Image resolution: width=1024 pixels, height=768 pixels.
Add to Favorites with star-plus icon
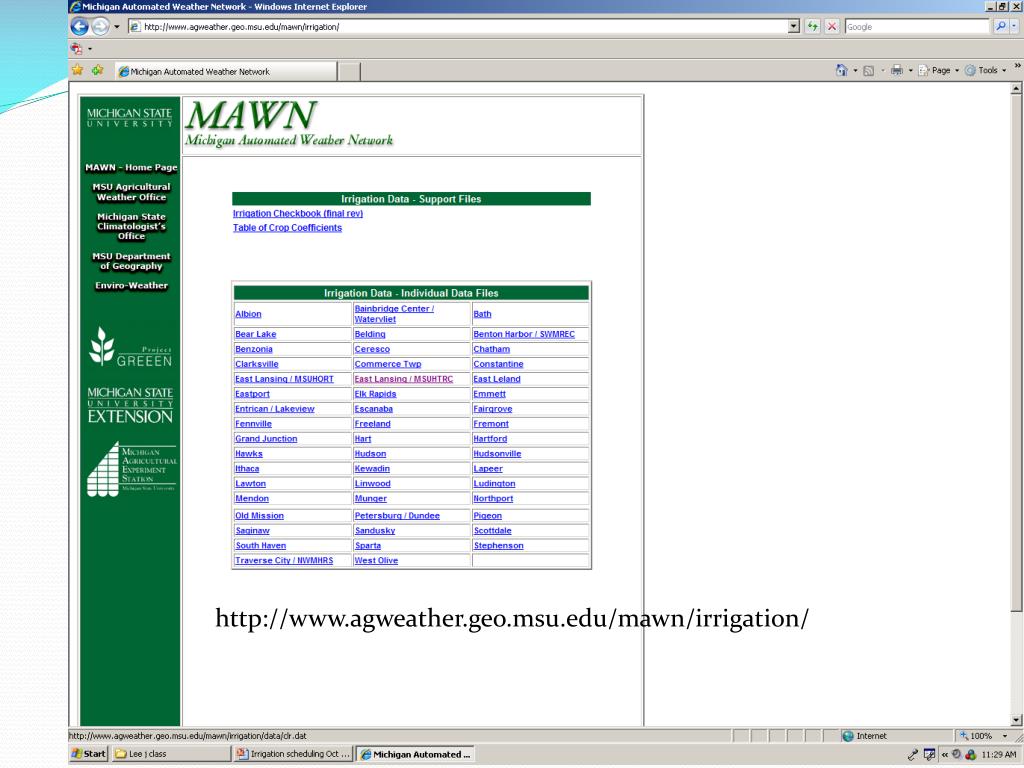click(x=97, y=70)
